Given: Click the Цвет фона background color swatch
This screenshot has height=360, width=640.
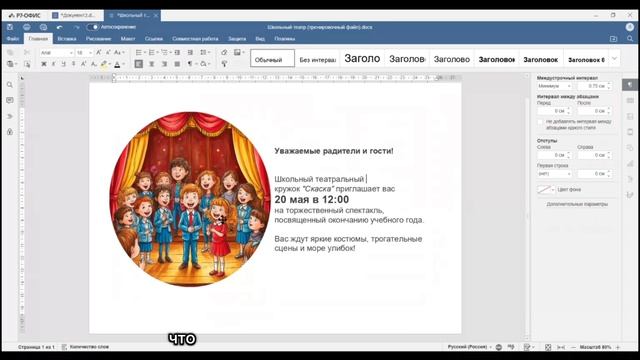Looking at the screenshot, I should point(546,189).
